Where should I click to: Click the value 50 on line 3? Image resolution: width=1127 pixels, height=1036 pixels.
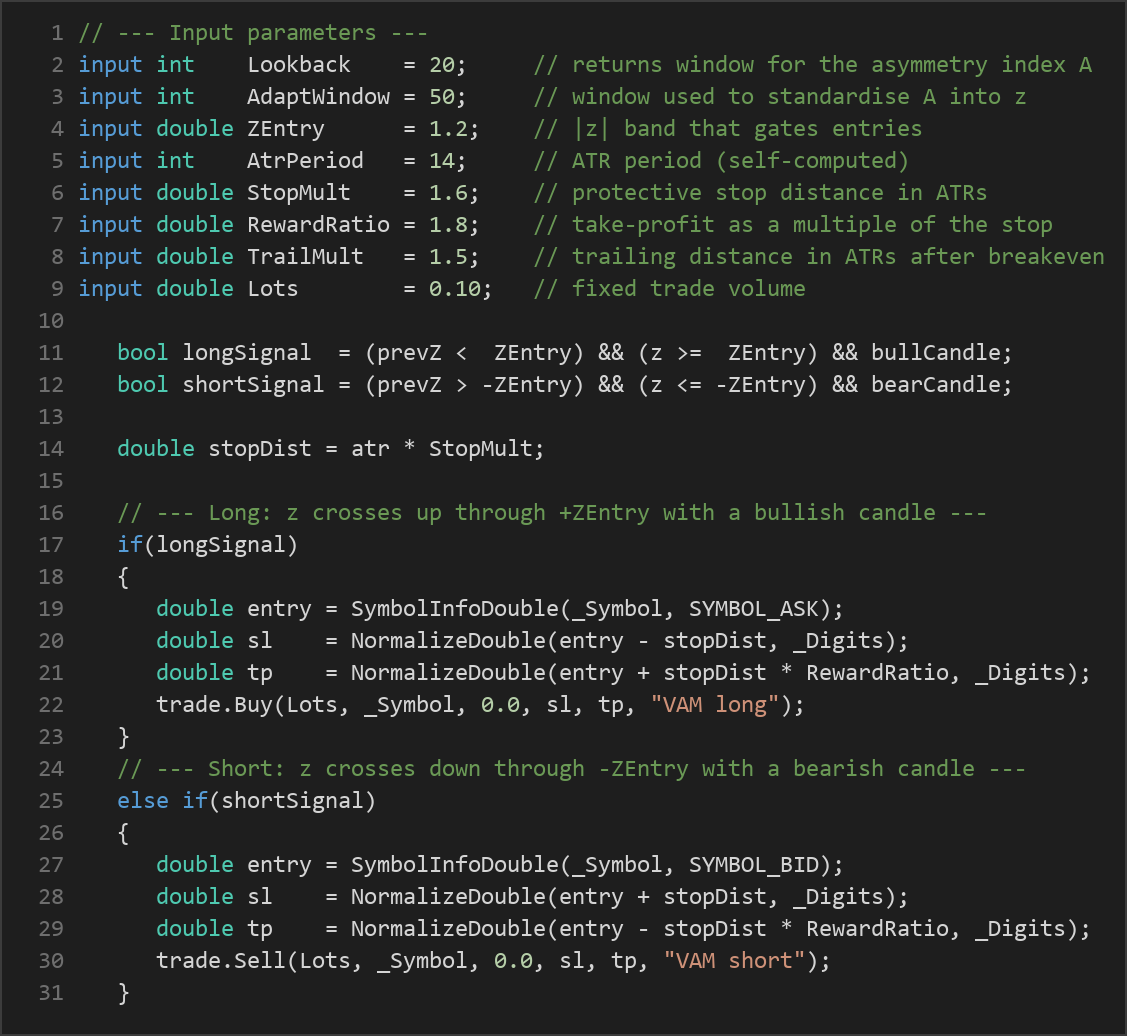pos(442,97)
